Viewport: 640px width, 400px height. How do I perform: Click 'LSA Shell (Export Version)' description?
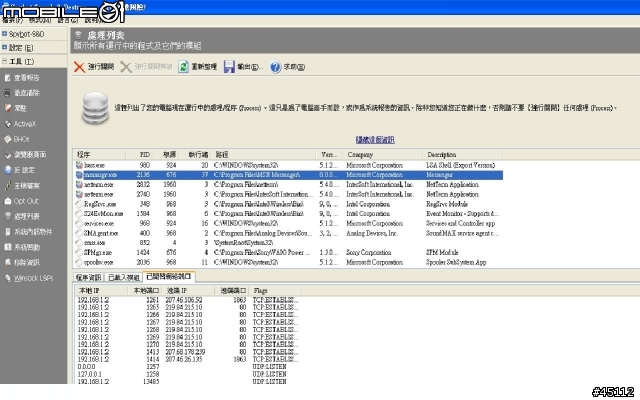tap(460, 165)
